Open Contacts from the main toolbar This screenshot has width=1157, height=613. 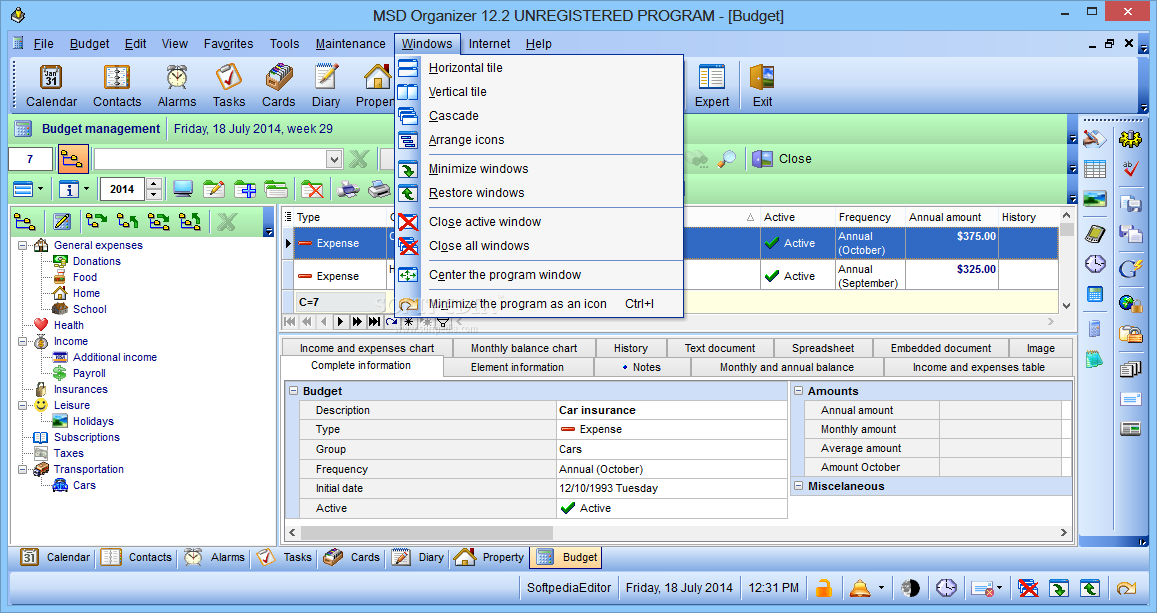(117, 86)
